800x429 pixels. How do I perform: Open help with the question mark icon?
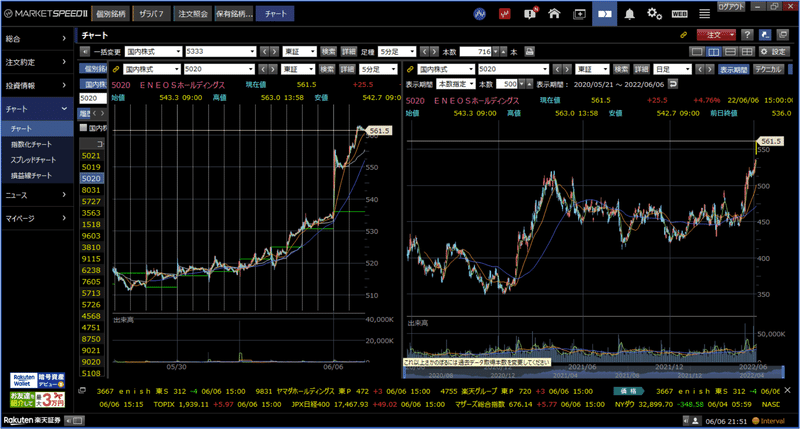747,35
